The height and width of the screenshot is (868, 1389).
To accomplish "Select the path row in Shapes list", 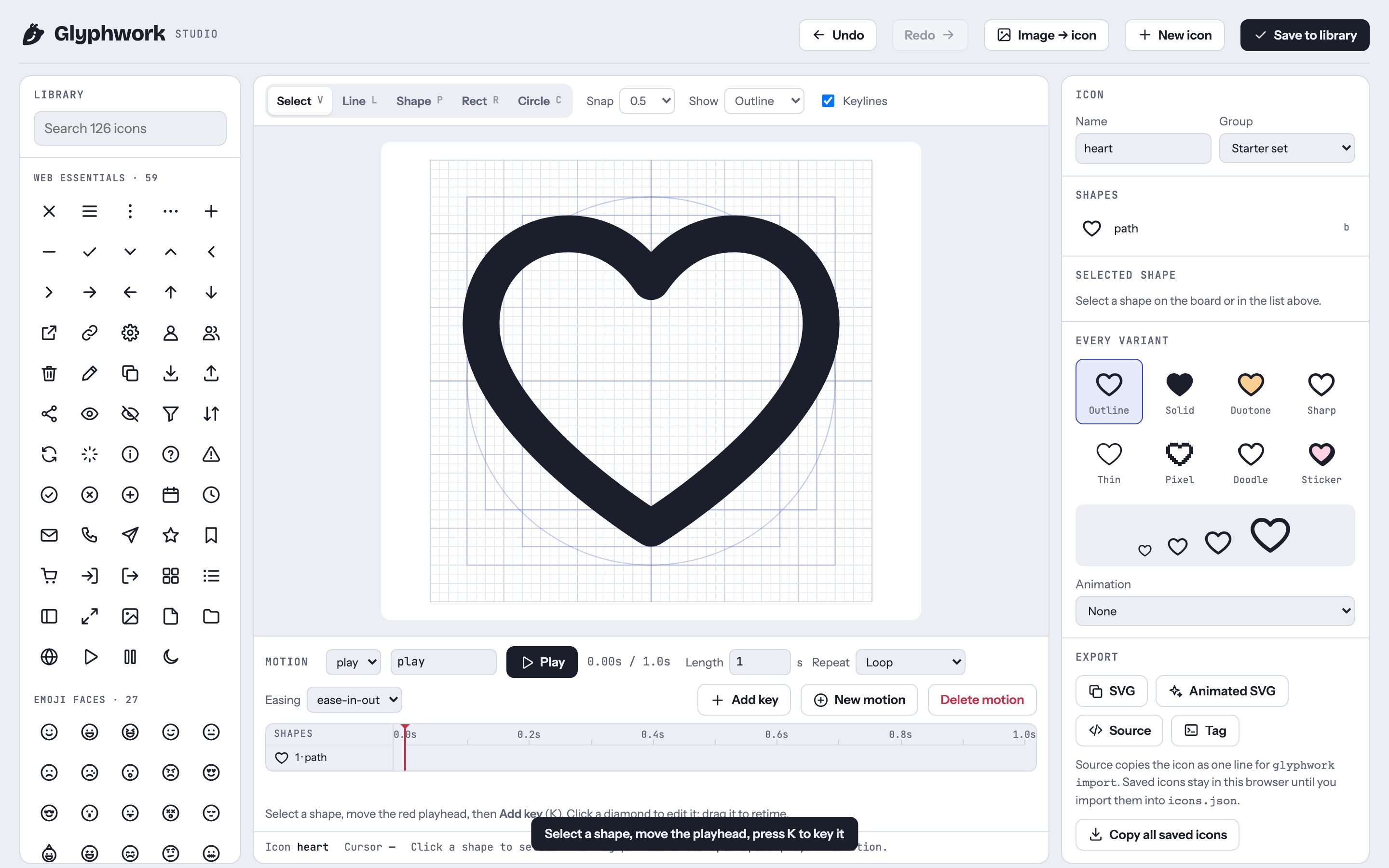I will (x=1215, y=229).
